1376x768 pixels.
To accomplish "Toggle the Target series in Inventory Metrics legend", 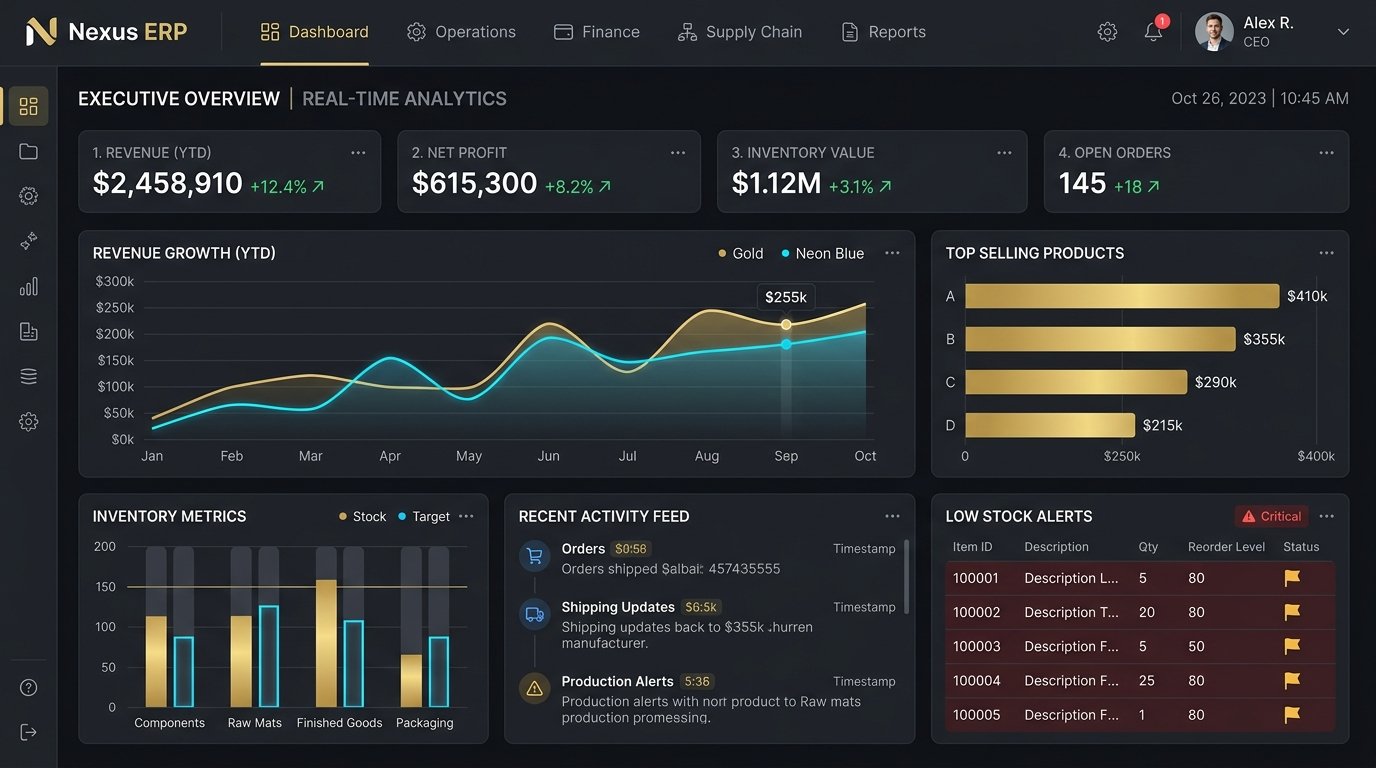I will pos(424,517).
